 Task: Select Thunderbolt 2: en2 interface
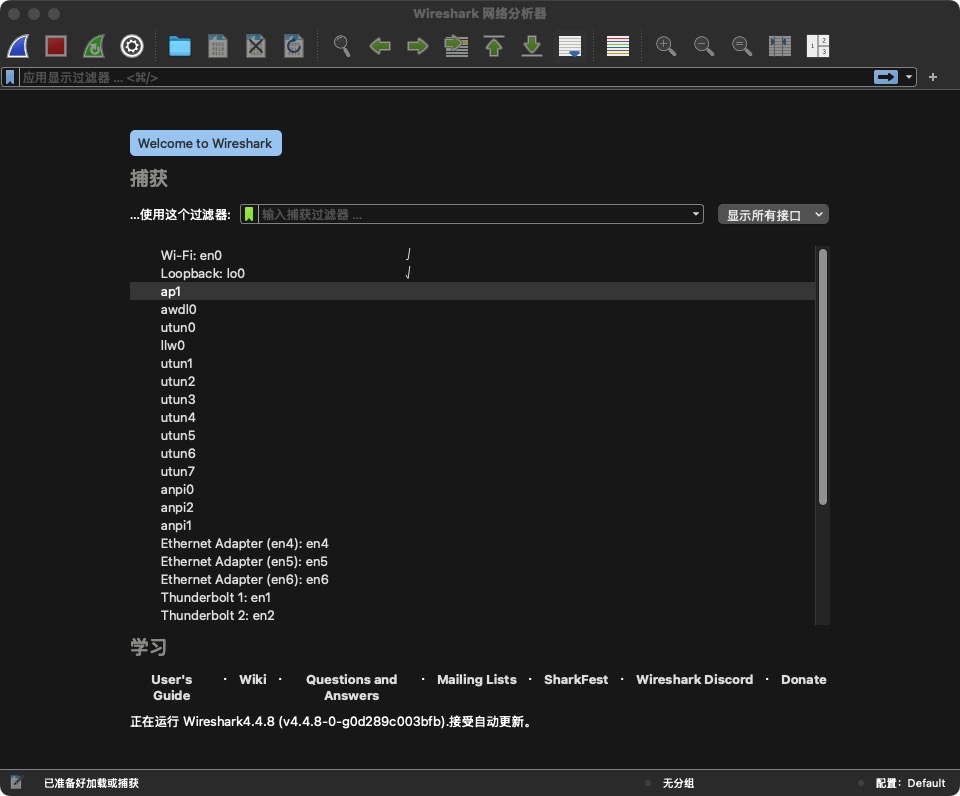click(472, 615)
